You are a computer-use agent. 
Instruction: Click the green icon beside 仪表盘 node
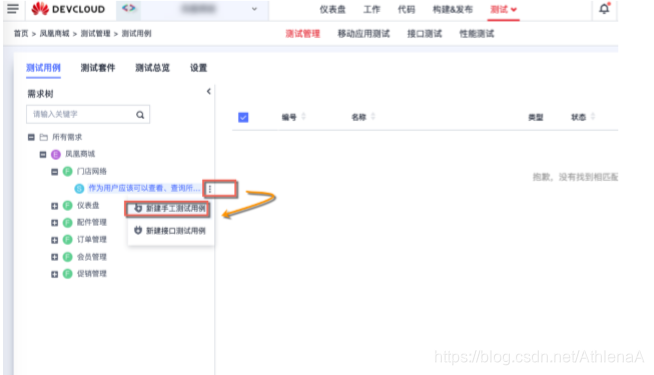coord(68,206)
